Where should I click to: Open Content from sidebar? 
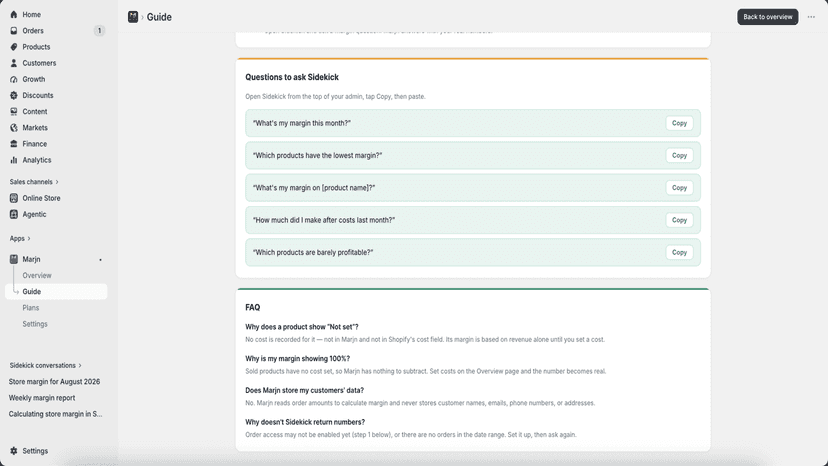pos(35,111)
